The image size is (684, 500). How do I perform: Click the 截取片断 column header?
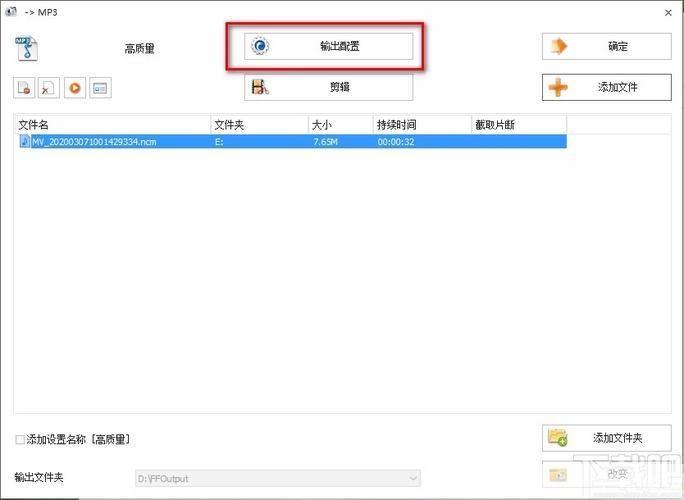pyautogui.click(x=519, y=125)
